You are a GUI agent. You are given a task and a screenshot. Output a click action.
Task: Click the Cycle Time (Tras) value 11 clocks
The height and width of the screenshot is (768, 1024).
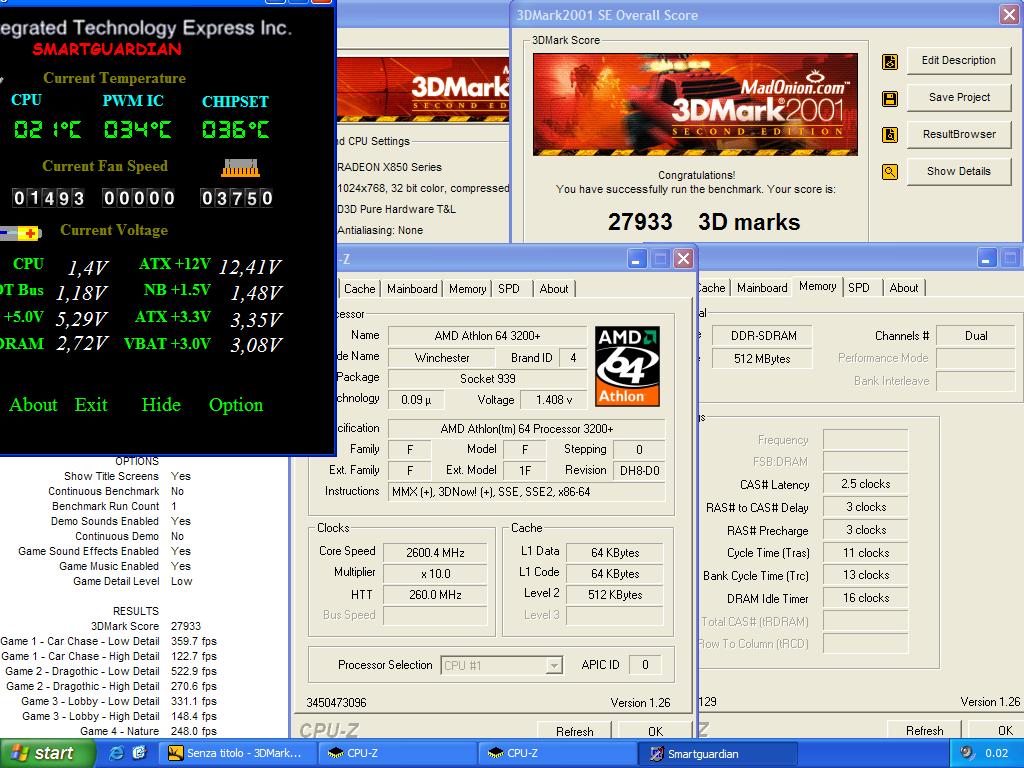coord(865,552)
